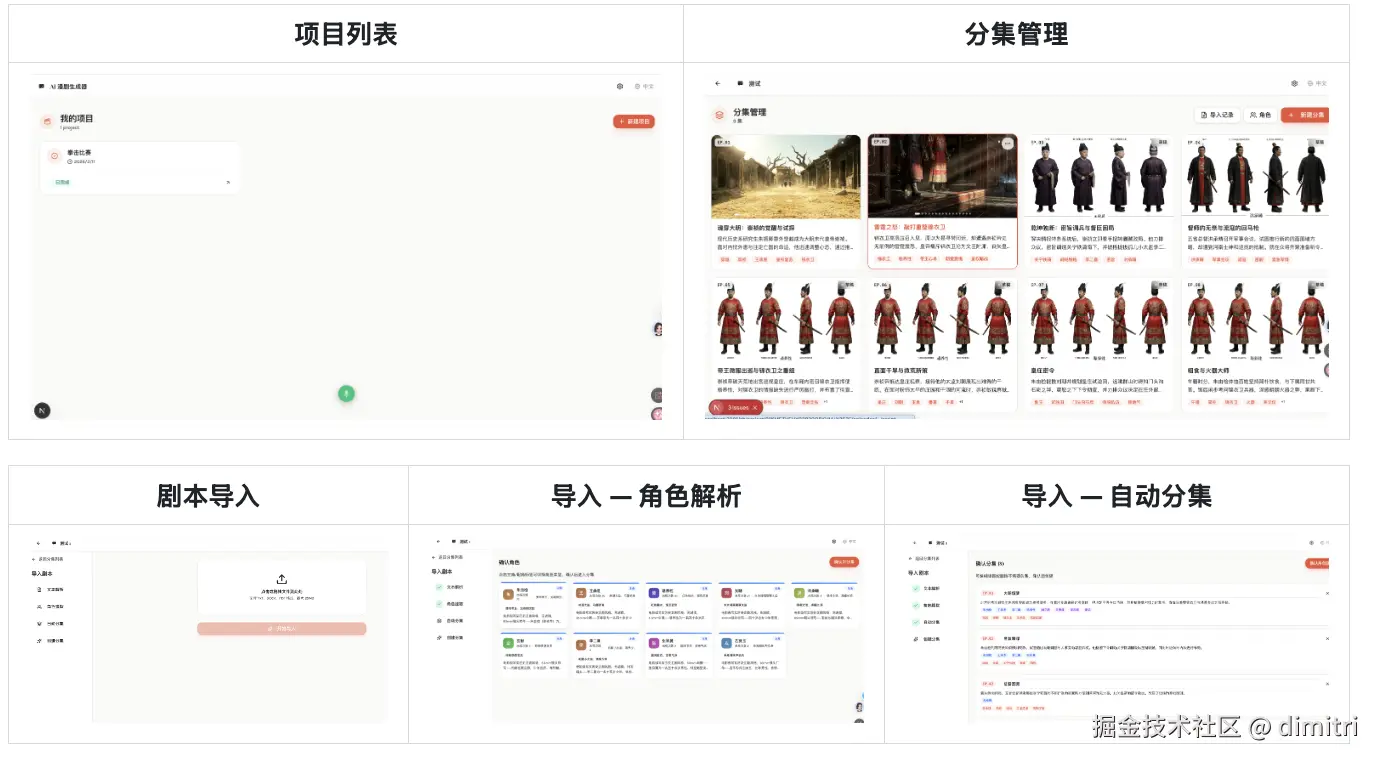The width and height of the screenshot is (1380, 762).
Task: Click the 拳击比赛 project's round icon
Action: (54, 156)
